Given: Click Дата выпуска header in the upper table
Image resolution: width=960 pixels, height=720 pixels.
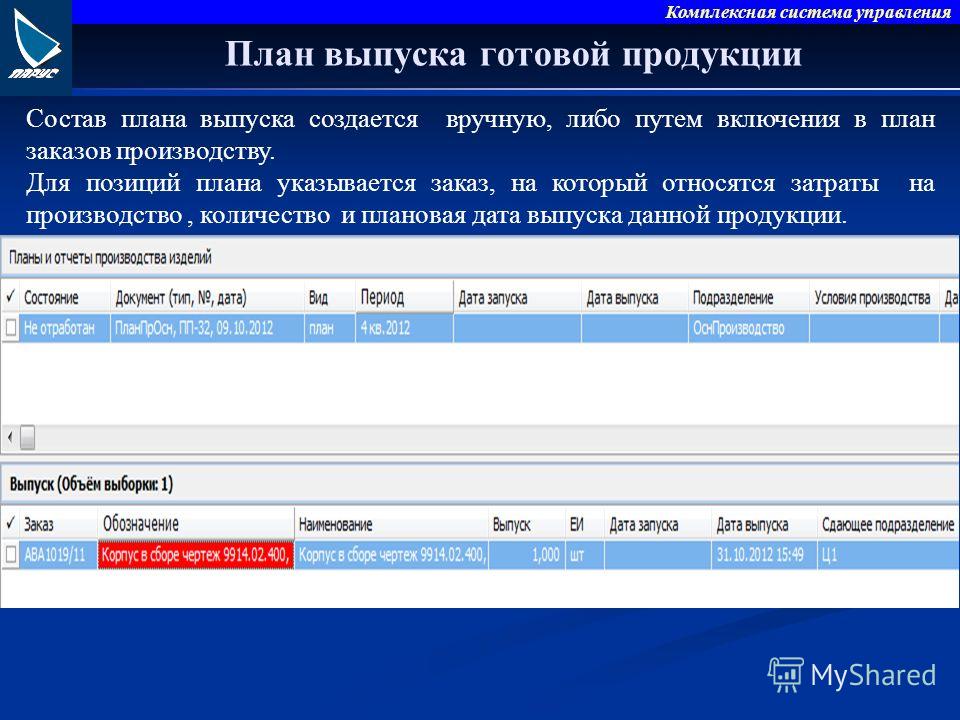Looking at the screenshot, I should coord(635,298).
